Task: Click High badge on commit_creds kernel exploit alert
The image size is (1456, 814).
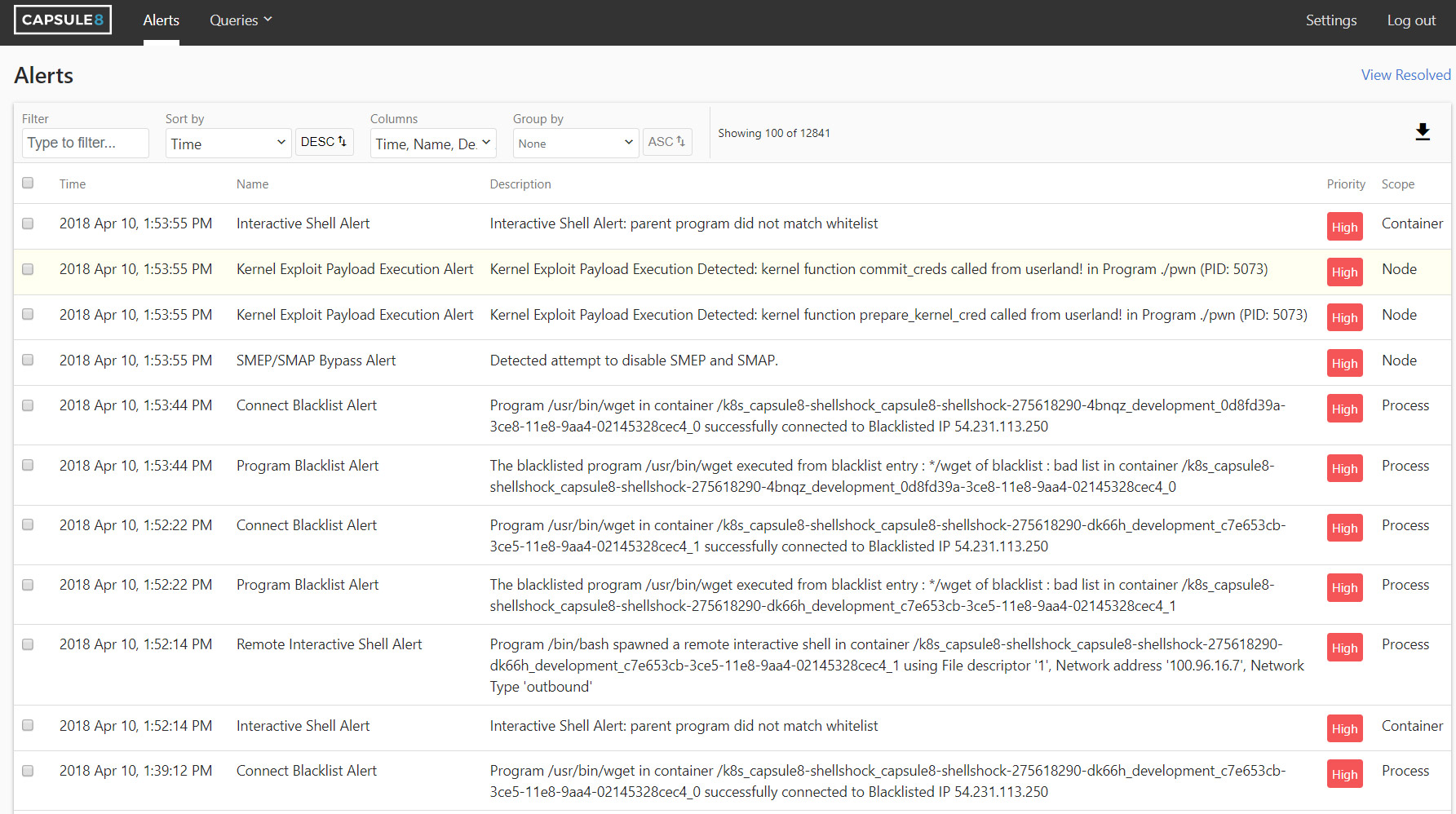Action: tap(1344, 272)
